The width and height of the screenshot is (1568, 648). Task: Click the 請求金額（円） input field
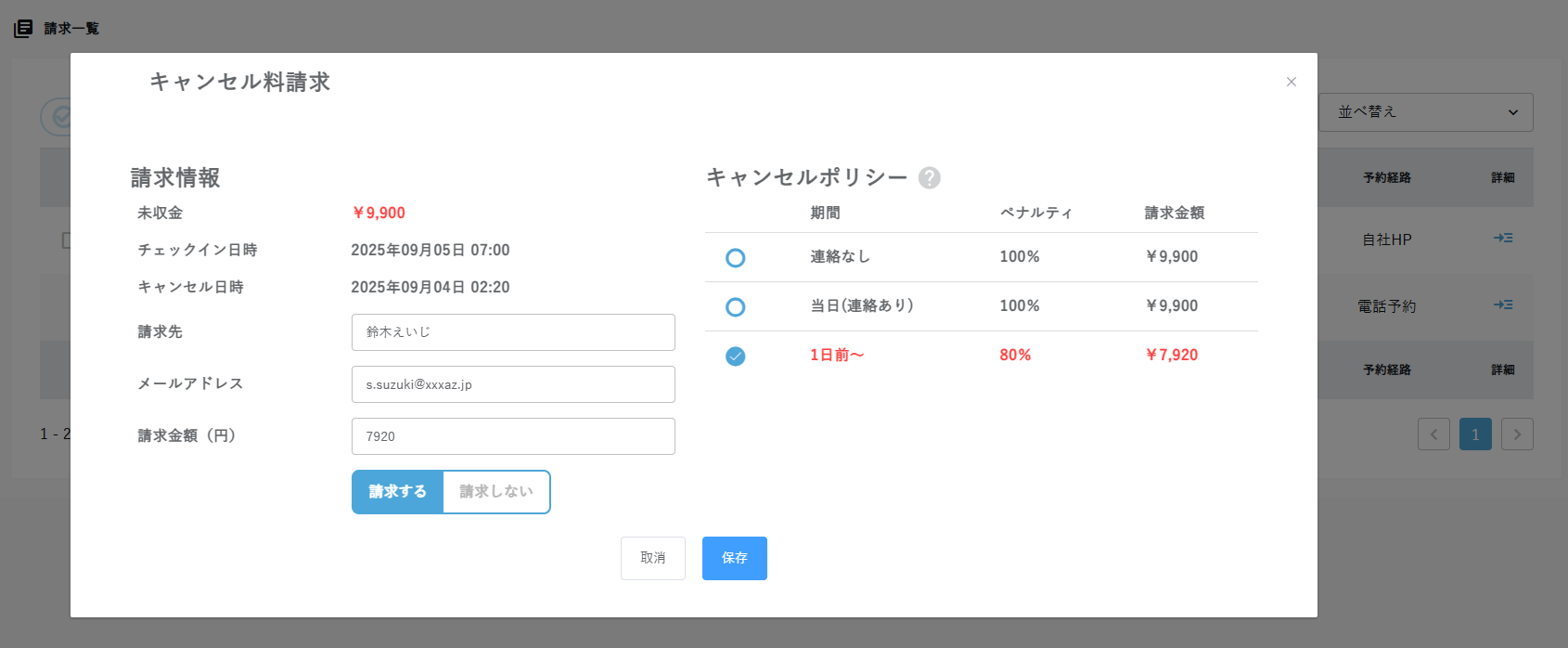point(513,436)
